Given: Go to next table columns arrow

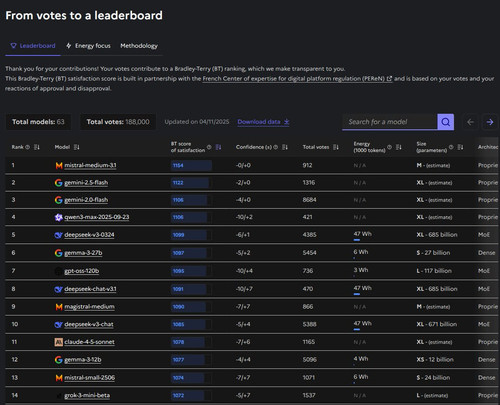Looking at the screenshot, I should (x=490, y=122).
